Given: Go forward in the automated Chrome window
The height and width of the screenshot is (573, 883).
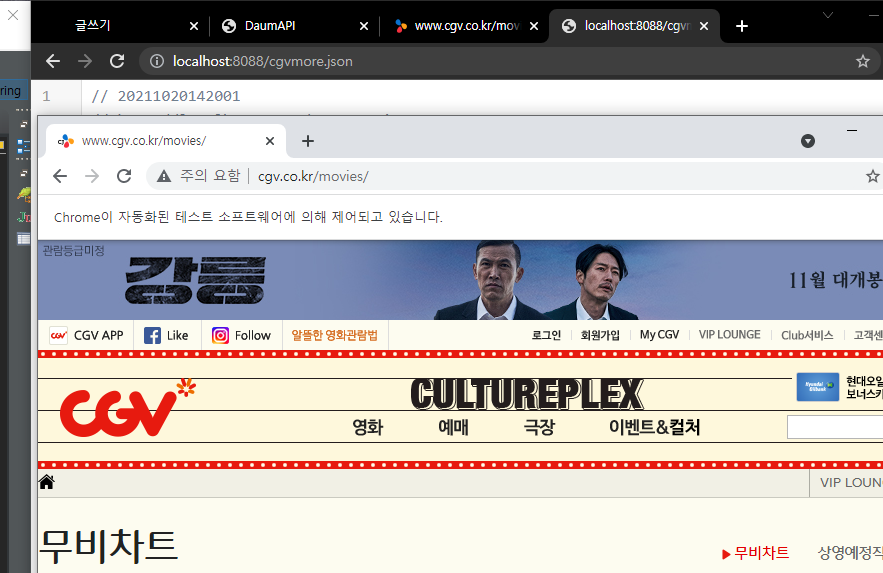Looking at the screenshot, I should coord(92,176).
